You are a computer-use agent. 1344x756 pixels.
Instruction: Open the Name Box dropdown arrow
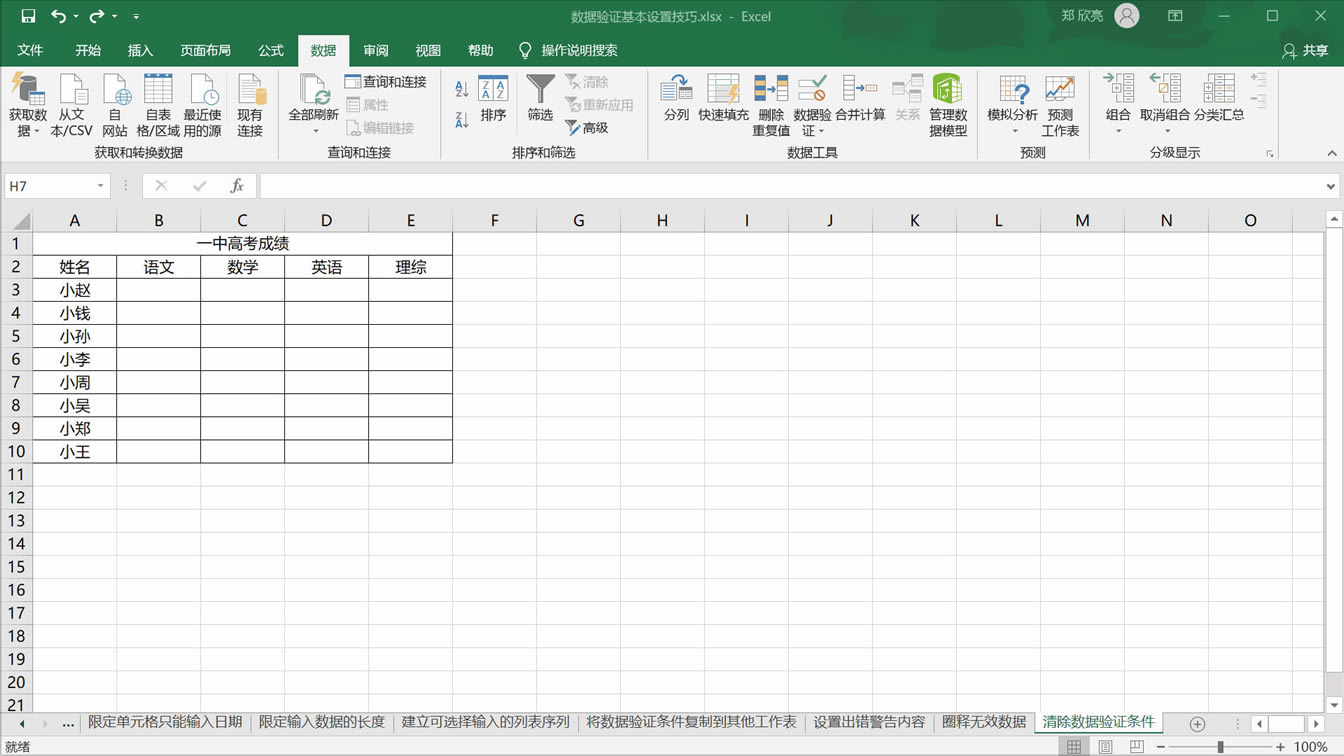coord(99,185)
